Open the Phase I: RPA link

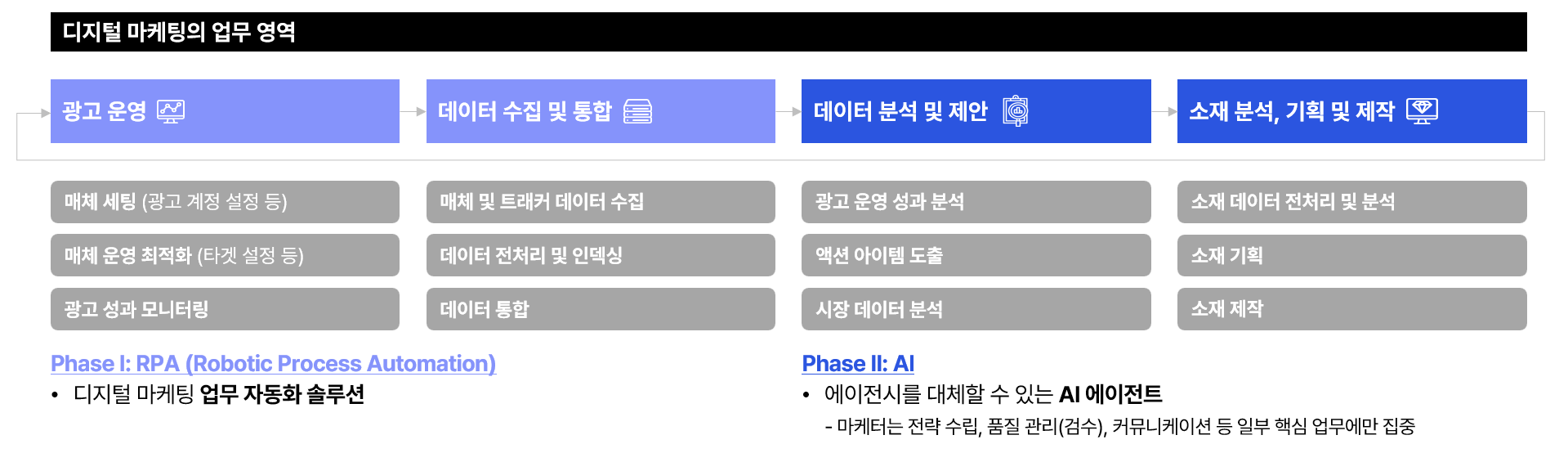tap(273, 364)
